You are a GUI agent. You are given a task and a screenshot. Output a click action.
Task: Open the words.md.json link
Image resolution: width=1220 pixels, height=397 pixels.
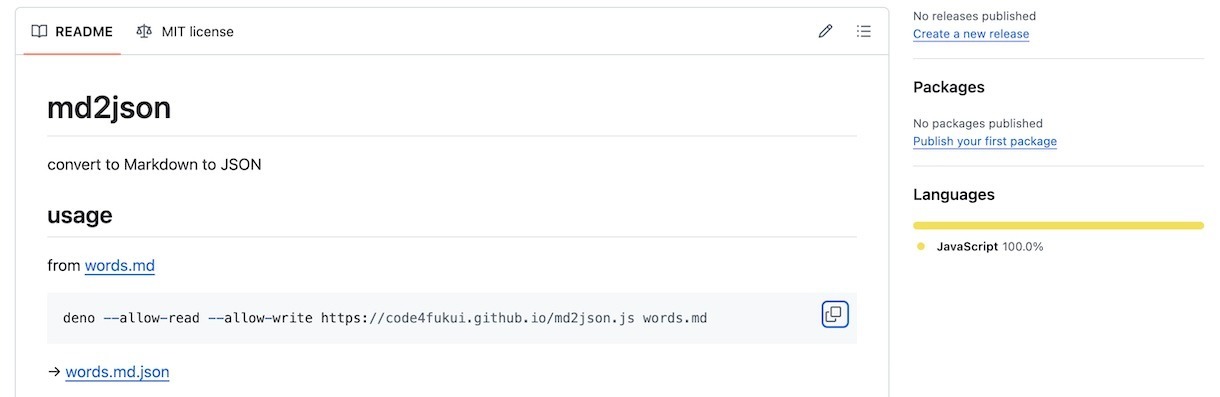pyautogui.click(x=117, y=372)
